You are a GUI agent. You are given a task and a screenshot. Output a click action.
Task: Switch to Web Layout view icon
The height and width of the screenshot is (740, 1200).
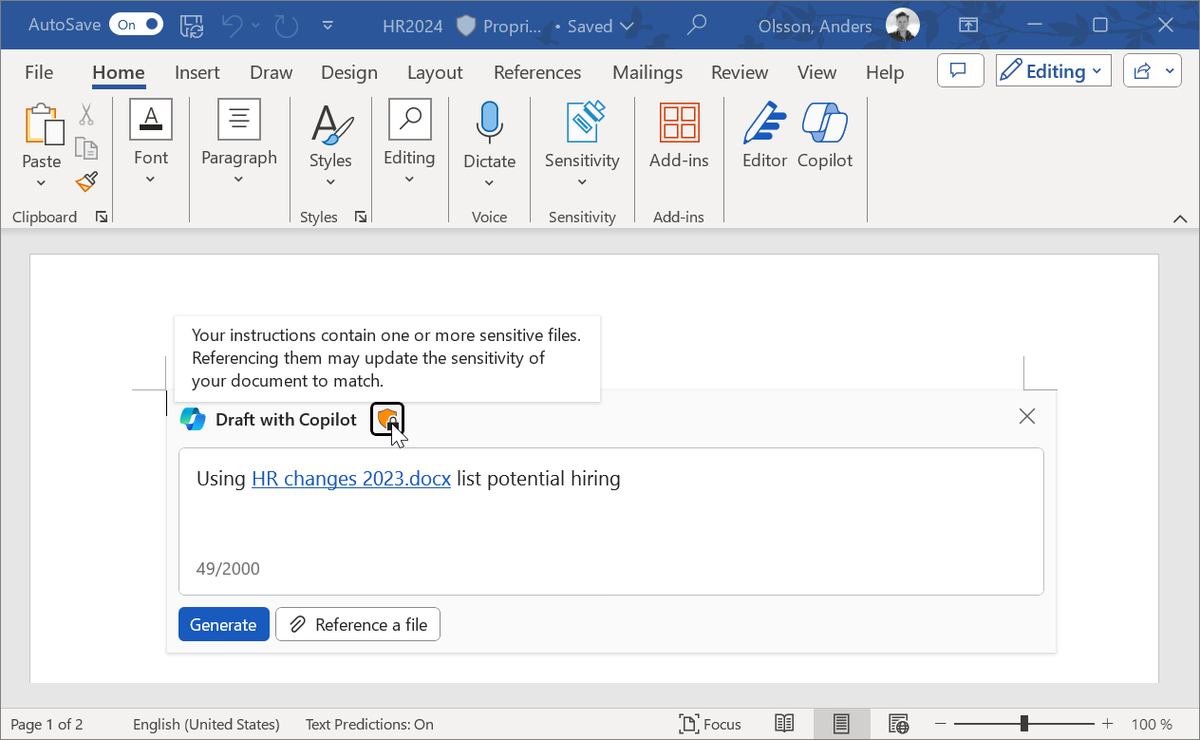point(898,724)
